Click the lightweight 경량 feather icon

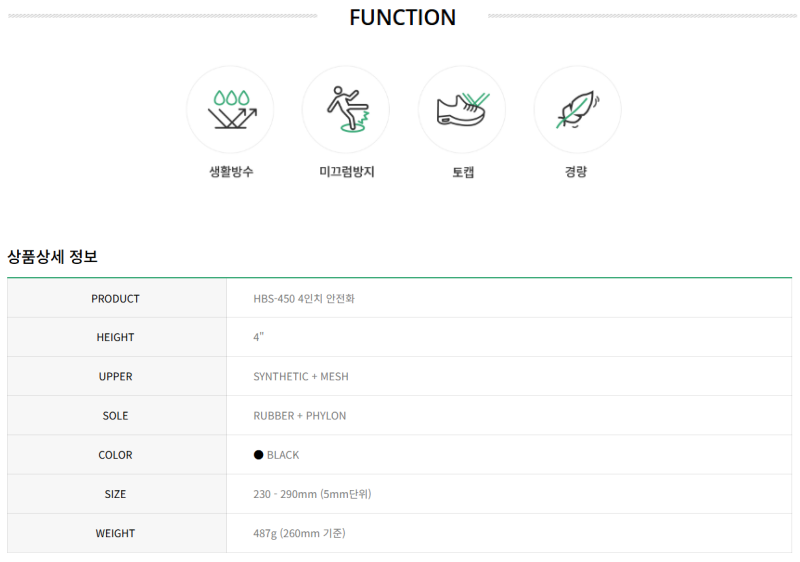[578, 110]
